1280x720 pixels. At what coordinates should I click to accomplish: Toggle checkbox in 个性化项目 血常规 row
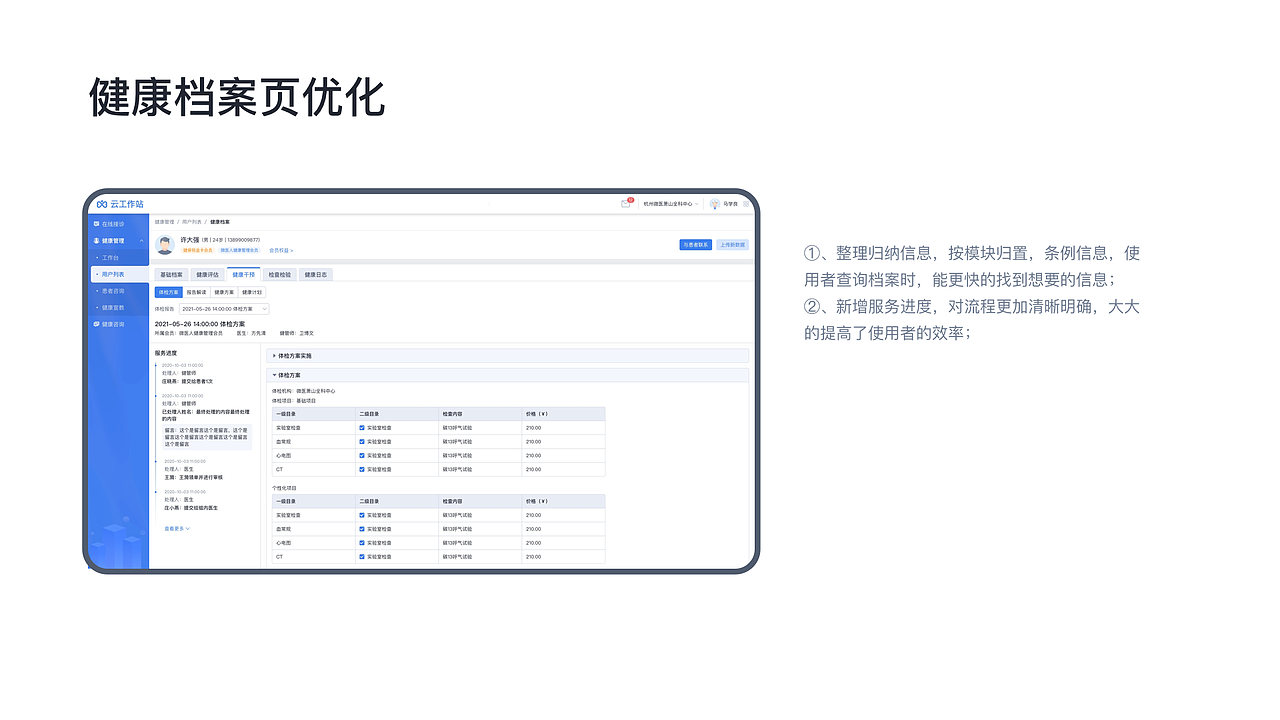pyautogui.click(x=362, y=529)
